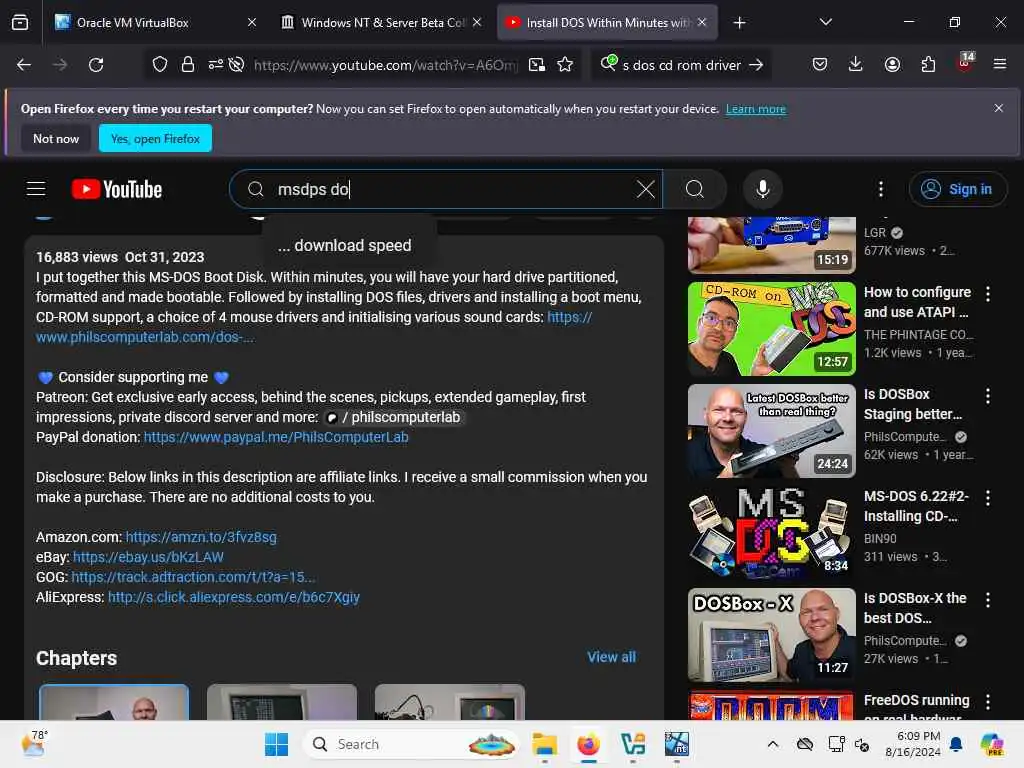Open options menu for MS-DOS 6.22#2 video
The image size is (1024, 768).
pyautogui.click(x=987, y=498)
